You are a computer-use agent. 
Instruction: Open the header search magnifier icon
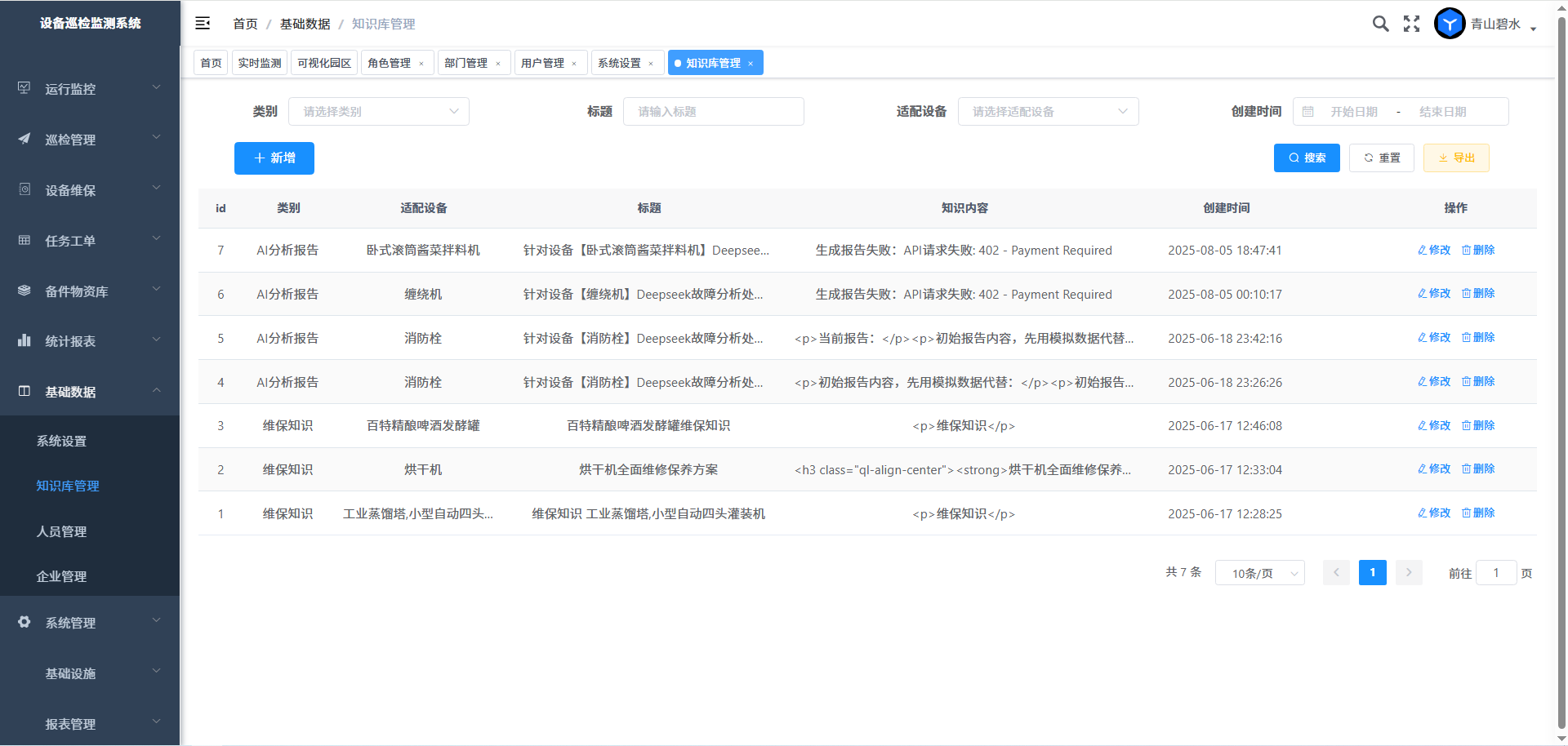pos(1380,24)
